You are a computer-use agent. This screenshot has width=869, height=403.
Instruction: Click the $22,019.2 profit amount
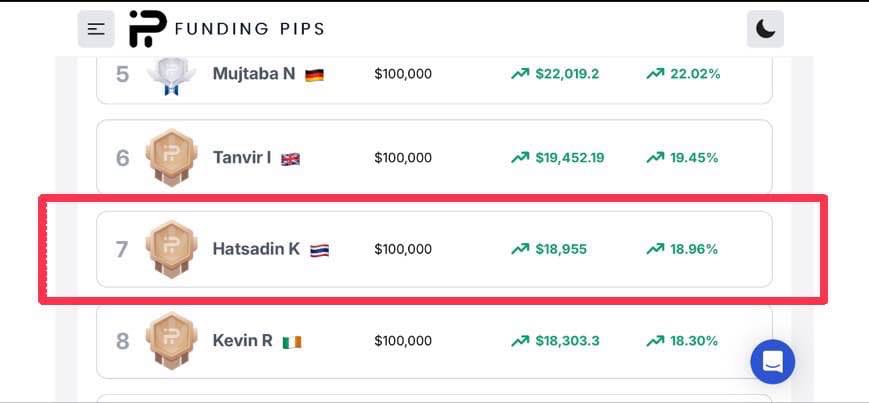pyautogui.click(x=567, y=74)
